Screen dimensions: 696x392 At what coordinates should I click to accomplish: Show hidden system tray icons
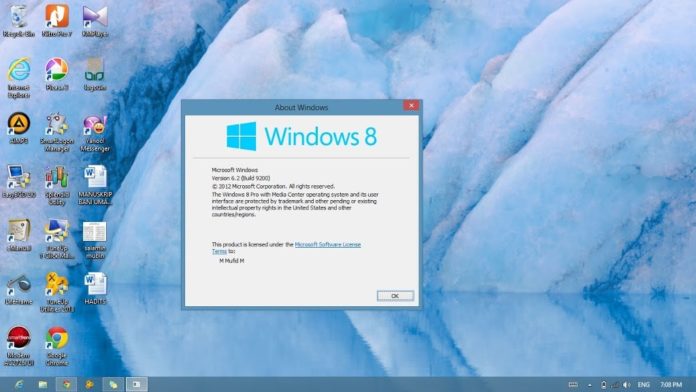point(590,385)
